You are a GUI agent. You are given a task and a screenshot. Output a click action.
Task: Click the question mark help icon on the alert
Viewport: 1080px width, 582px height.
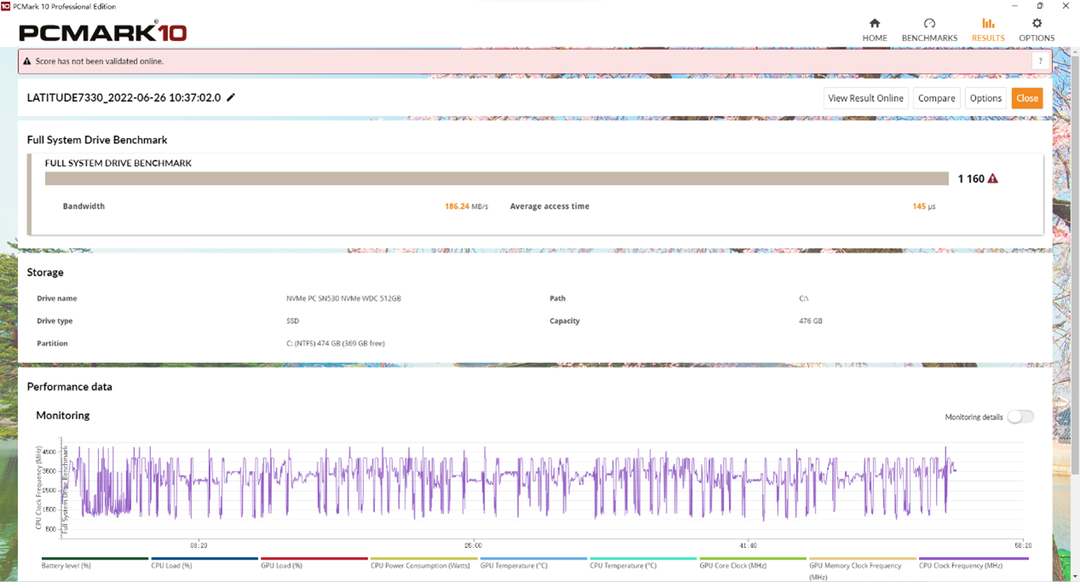pos(1040,61)
